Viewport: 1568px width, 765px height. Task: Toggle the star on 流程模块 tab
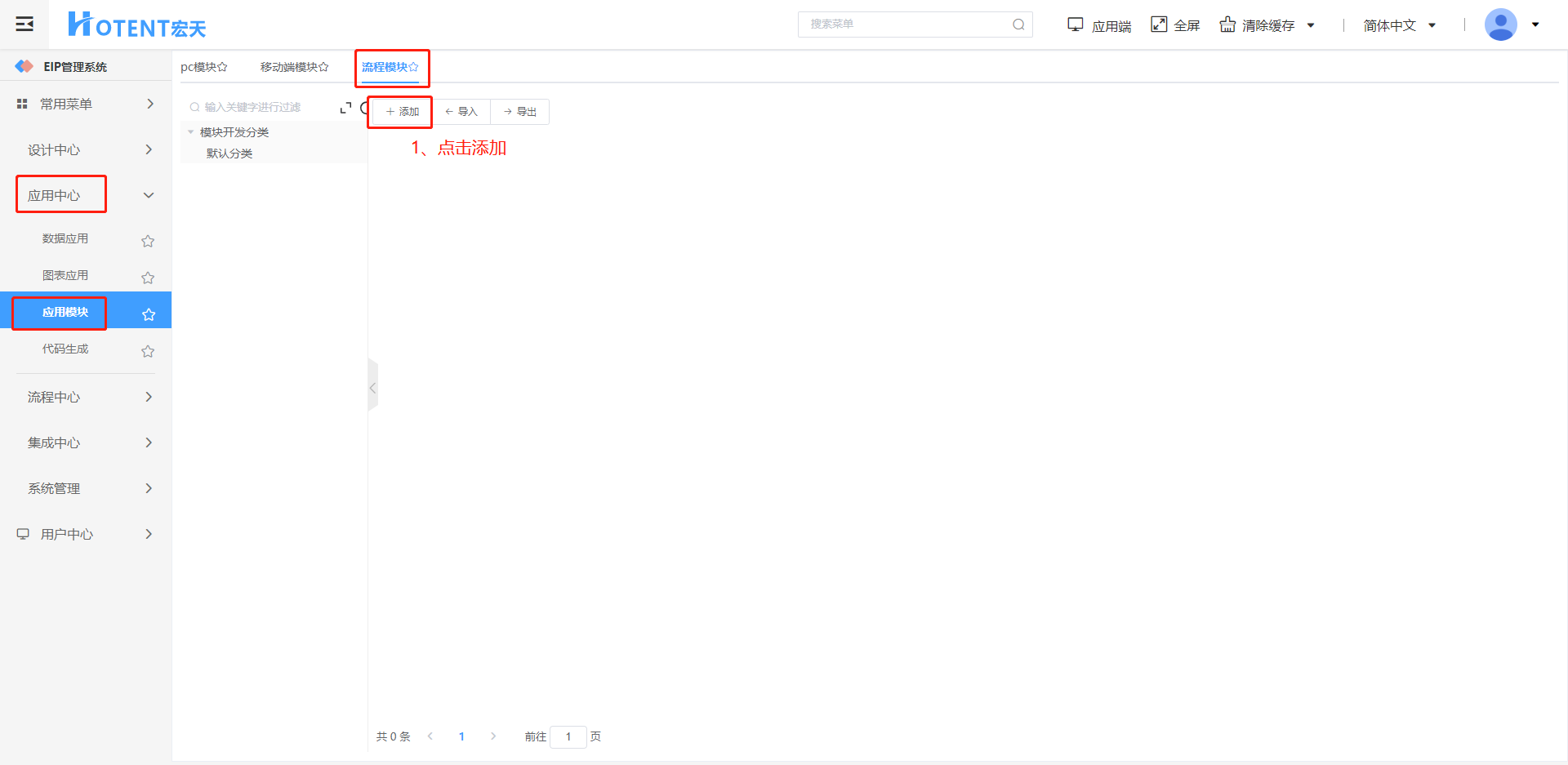(413, 67)
